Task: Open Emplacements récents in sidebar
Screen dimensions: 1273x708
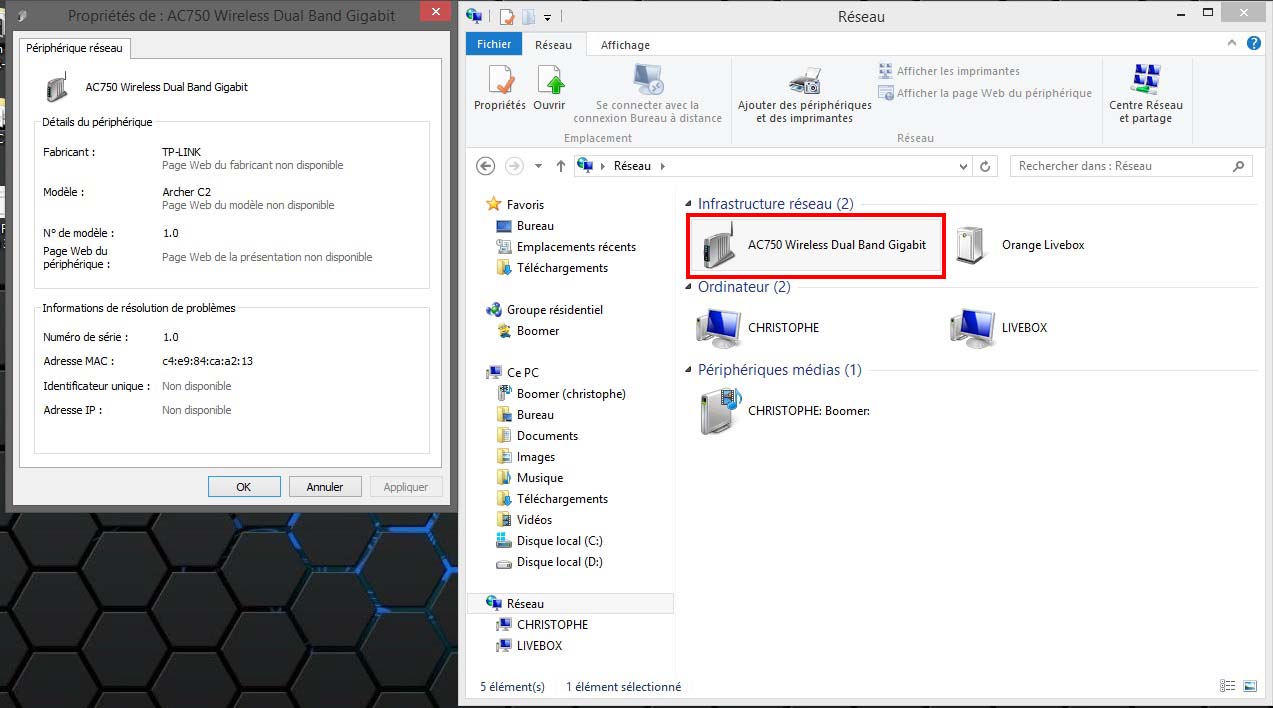Action: point(566,247)
